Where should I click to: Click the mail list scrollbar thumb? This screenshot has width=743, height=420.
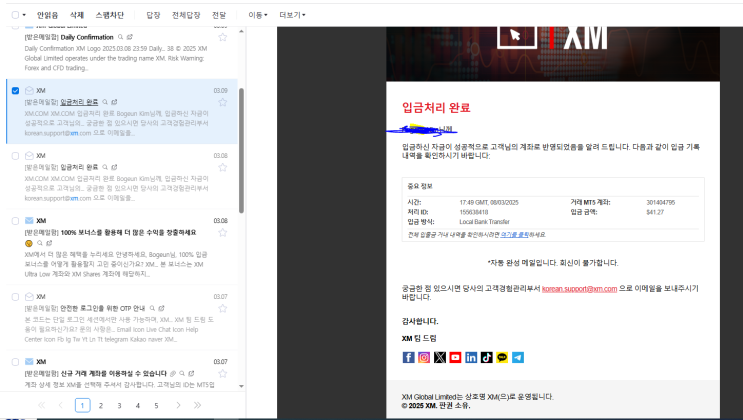(241, 150)
